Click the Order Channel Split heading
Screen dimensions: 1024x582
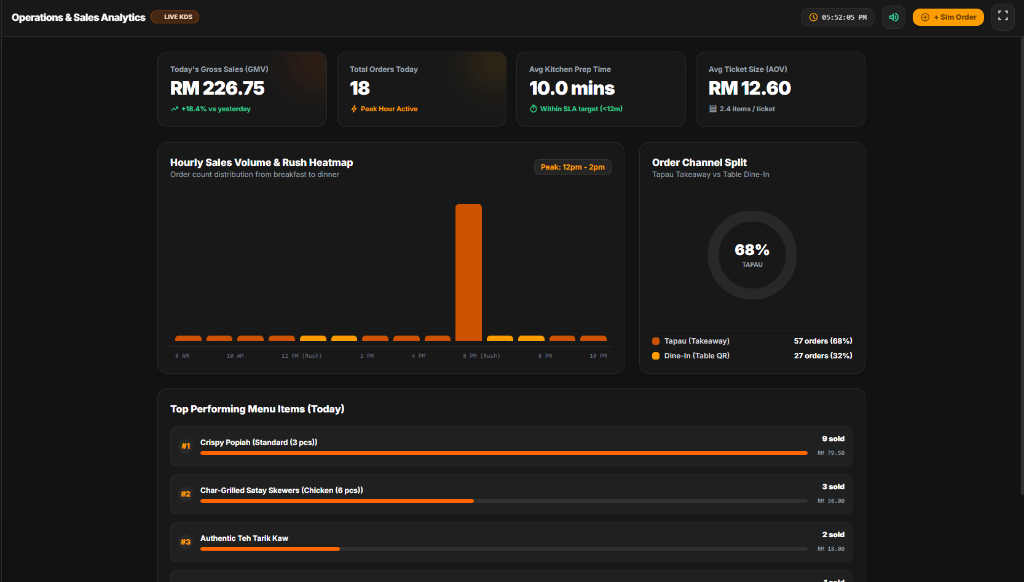point(699,163)
